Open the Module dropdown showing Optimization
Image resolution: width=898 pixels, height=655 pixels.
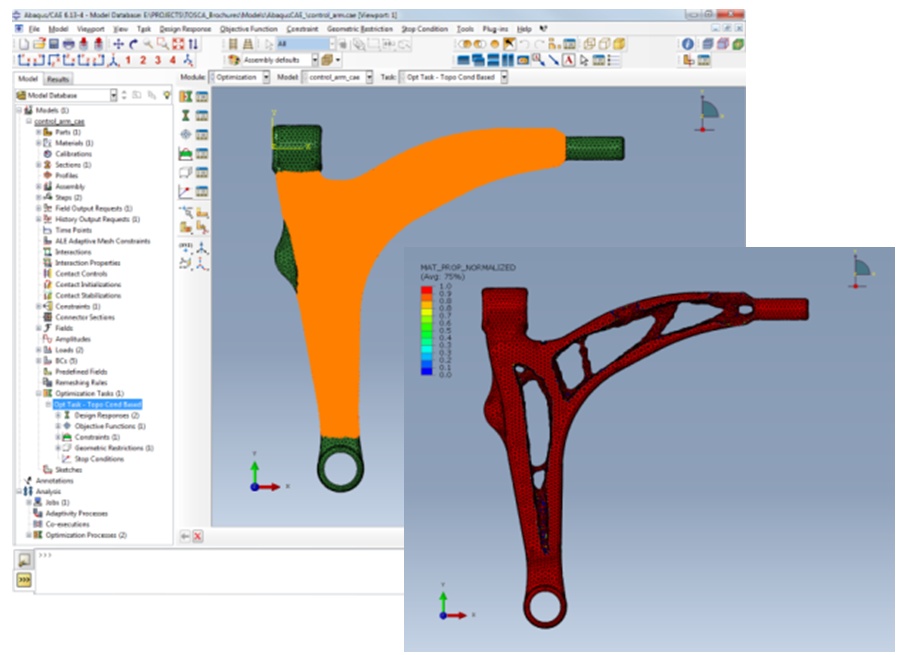coord(239,77)
